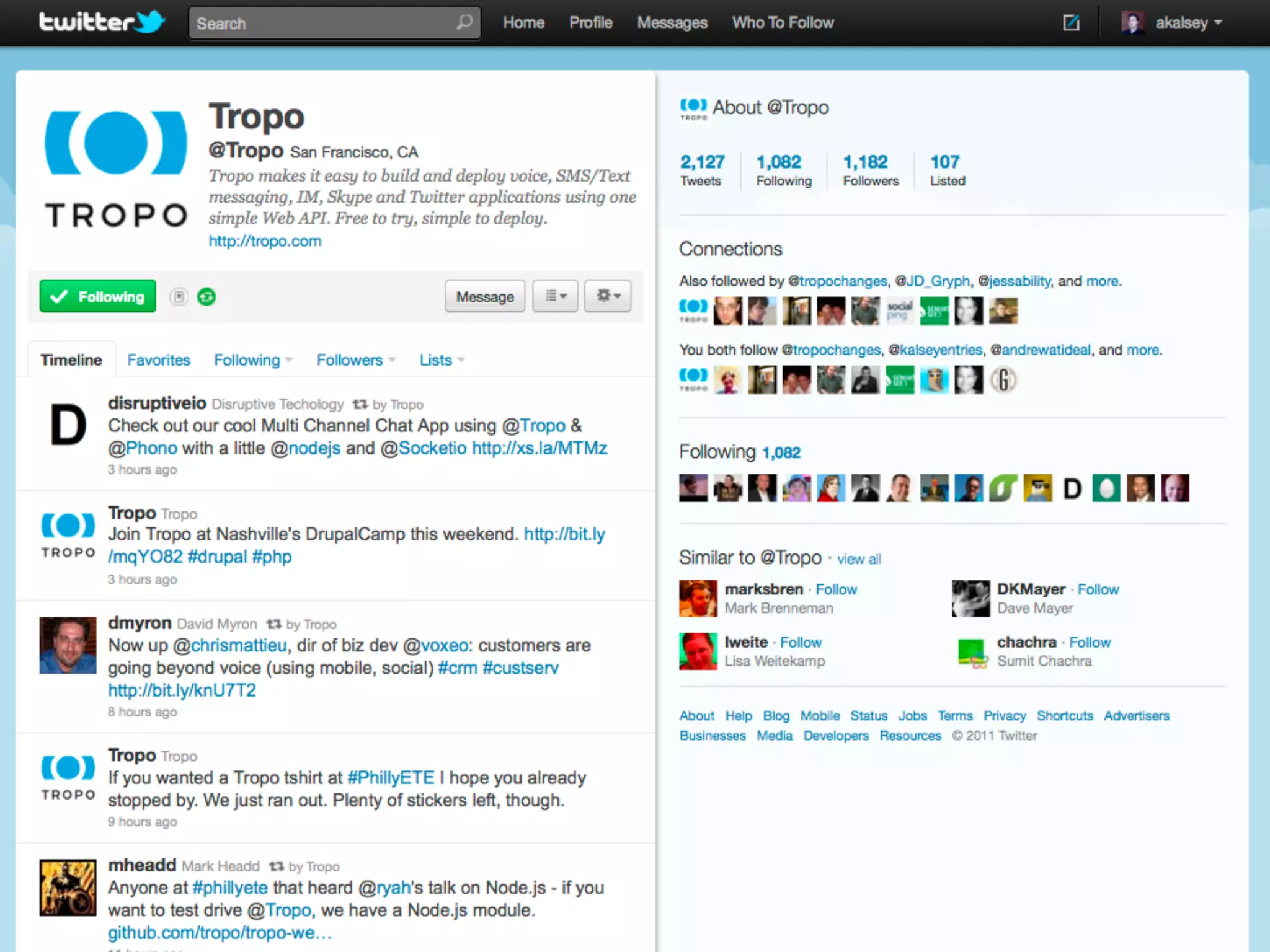Open Who To Follow in the navigation

point(783,23)
